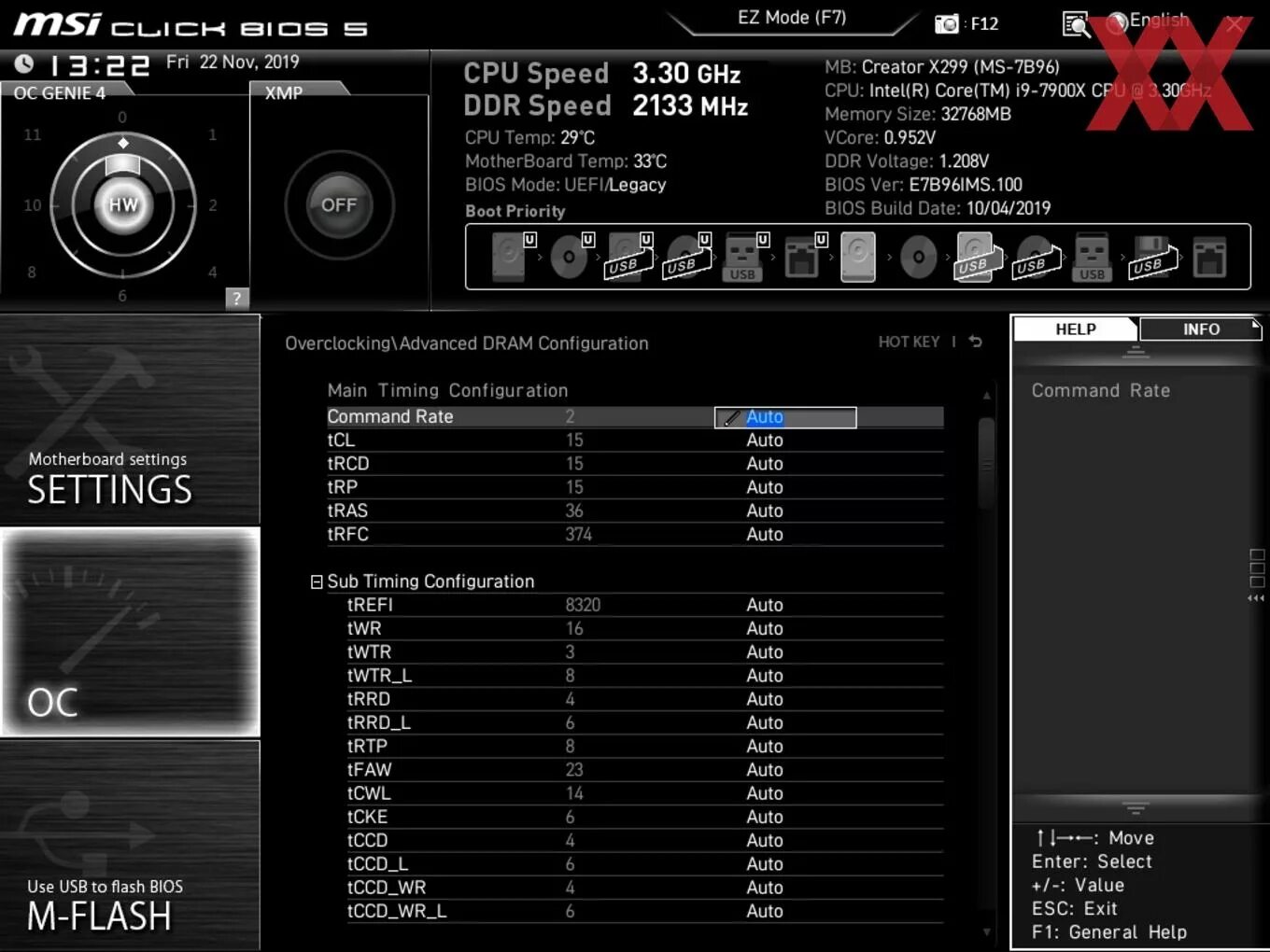Select the tRRD Auto setting field
Image resolution: width=1270 pixels, height=952 pixels.
click(x=765, y=699)
